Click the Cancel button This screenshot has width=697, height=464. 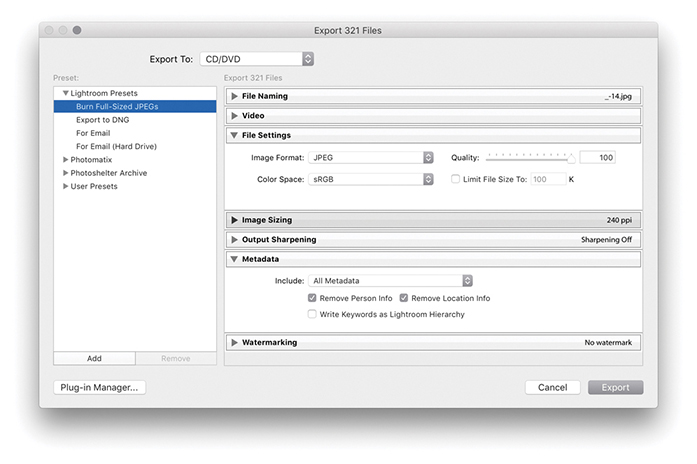click(x=552, y=387)
